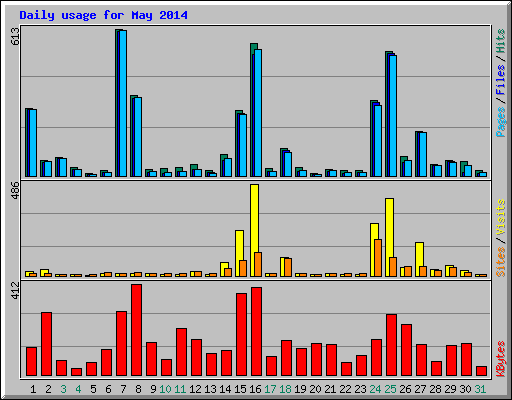
Task: Select the red KBytes bar for day 26
Action: [x=406, y=350]
